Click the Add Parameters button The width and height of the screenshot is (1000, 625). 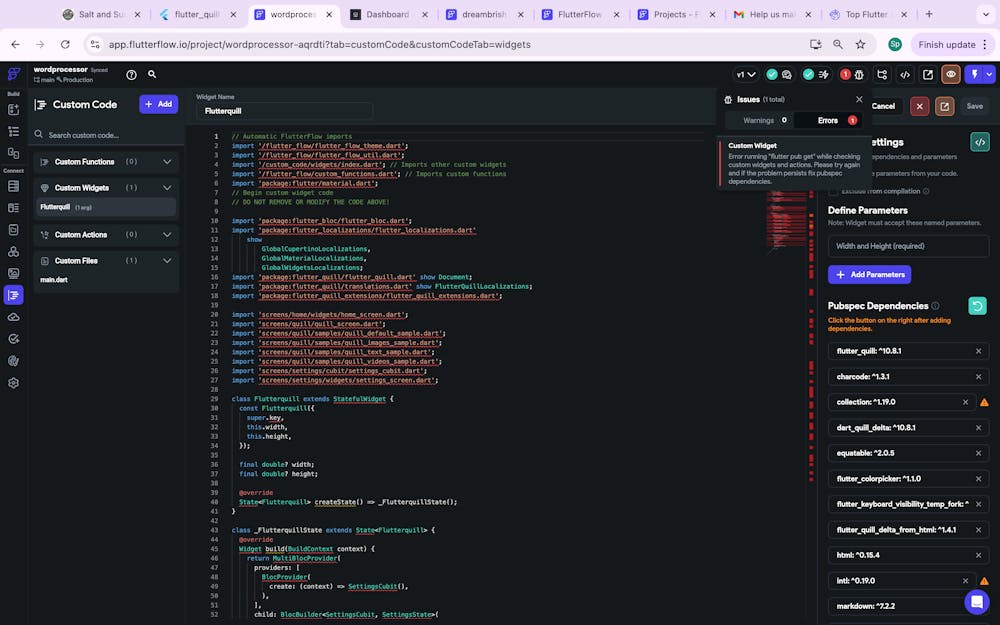pyautogui.click(x=869, y=275)
